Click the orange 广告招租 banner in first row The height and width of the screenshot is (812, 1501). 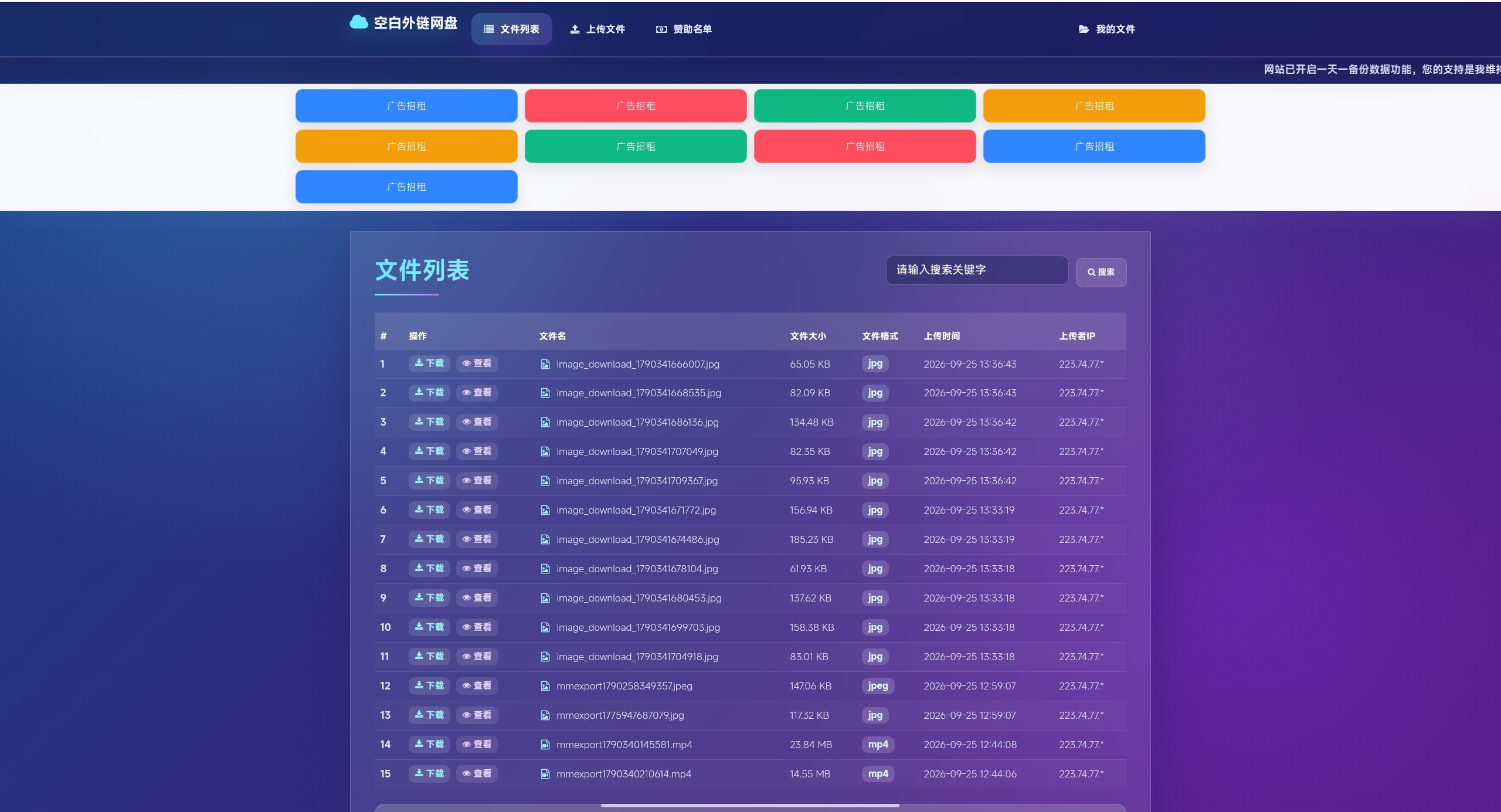coord(1094,106)
